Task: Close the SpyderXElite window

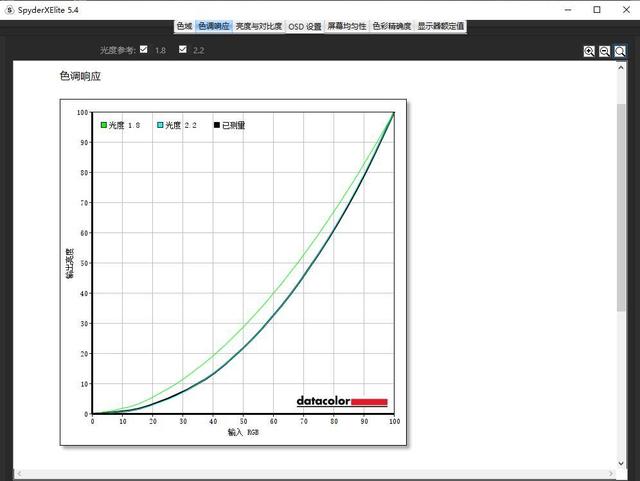Action: (x=626, y=10)
